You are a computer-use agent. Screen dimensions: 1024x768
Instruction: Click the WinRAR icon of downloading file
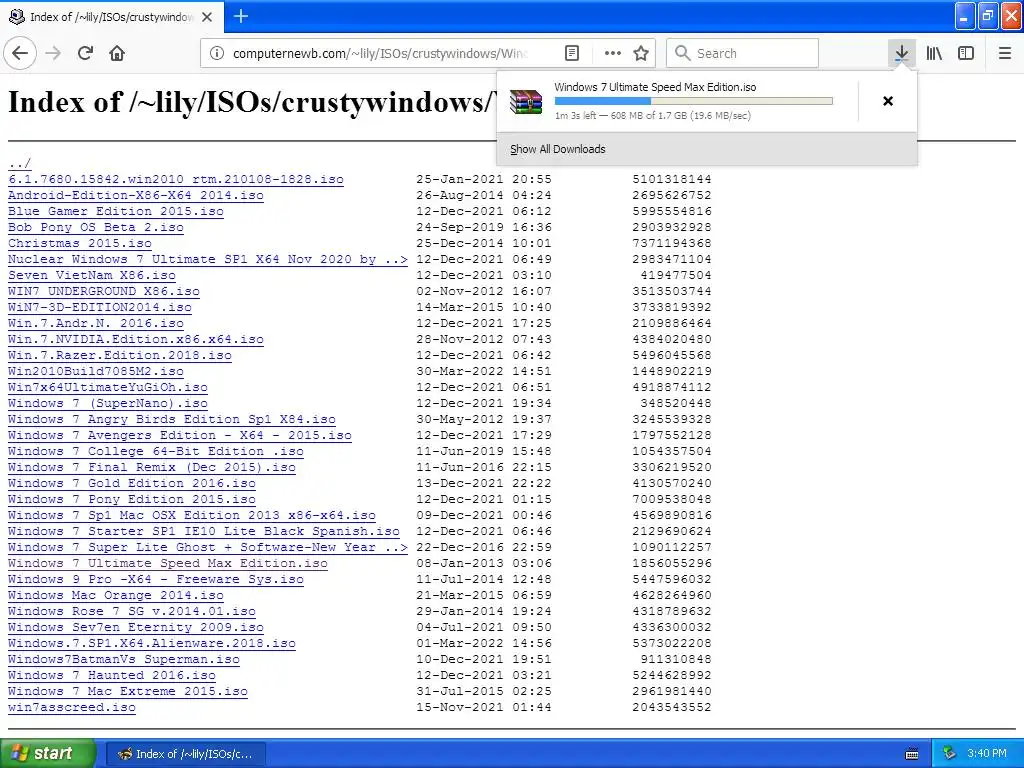click(526, 102)
